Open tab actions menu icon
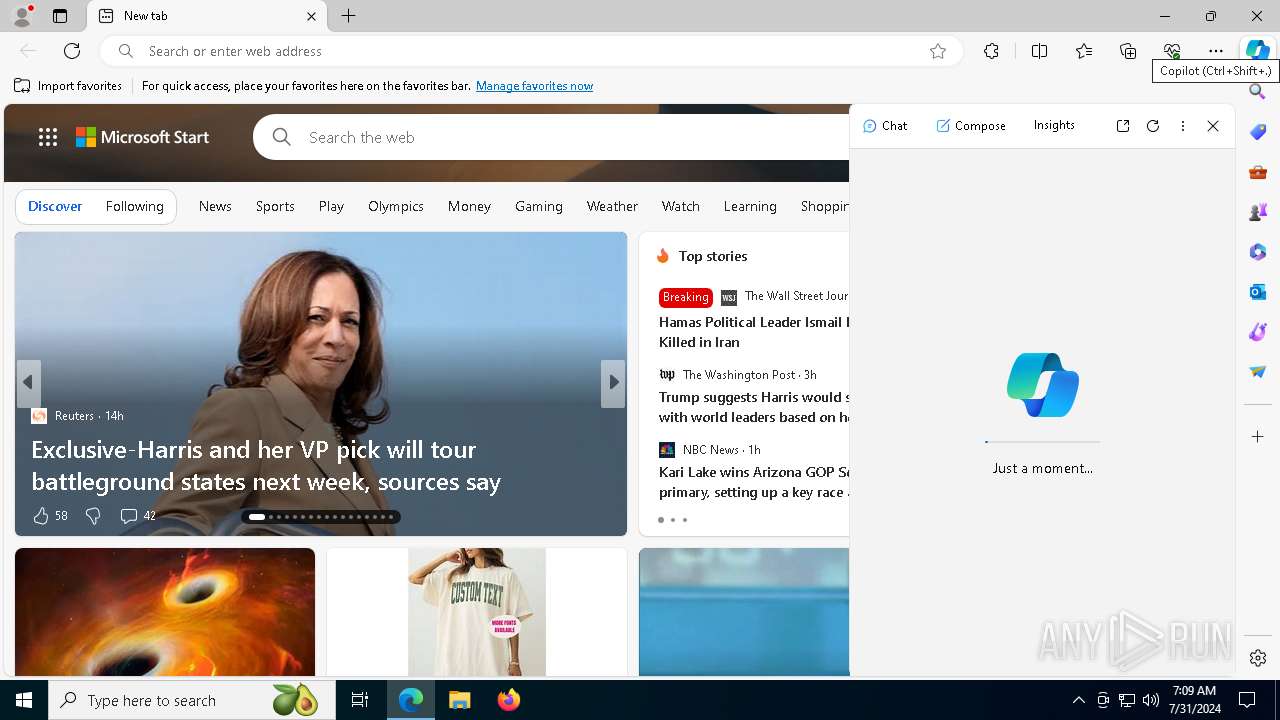The height and width of the screenshot is (720, 1280). click(x=60, y=16)
